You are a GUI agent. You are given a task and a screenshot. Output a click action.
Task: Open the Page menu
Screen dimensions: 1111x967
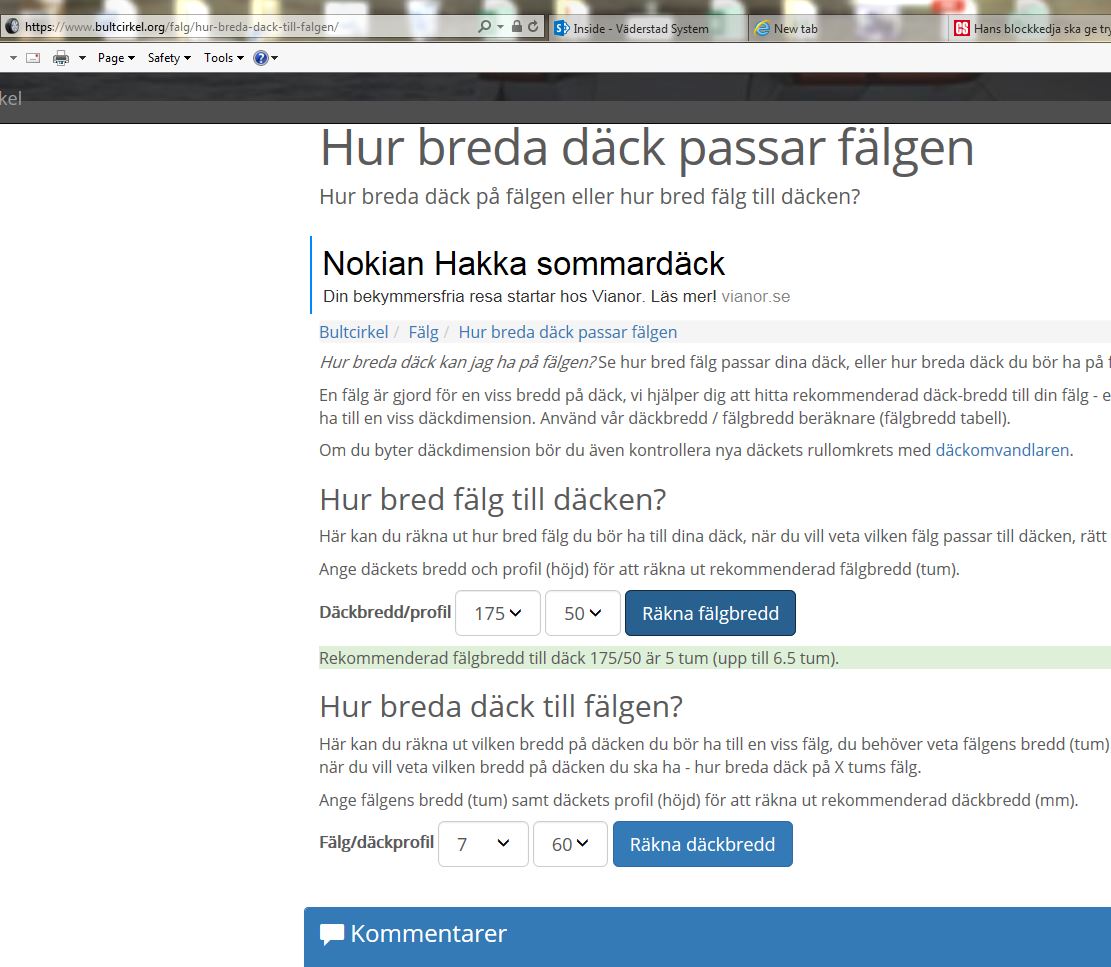(x=111, y=57)
